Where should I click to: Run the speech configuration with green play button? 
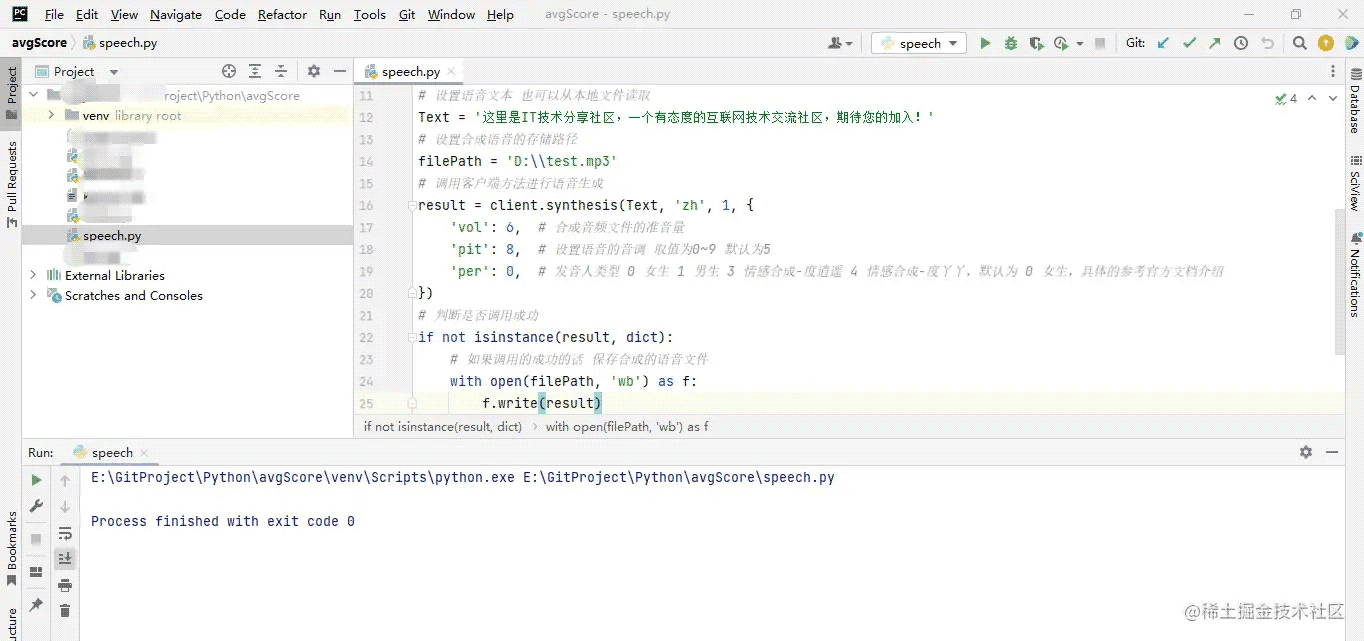[x=985, y=43]
